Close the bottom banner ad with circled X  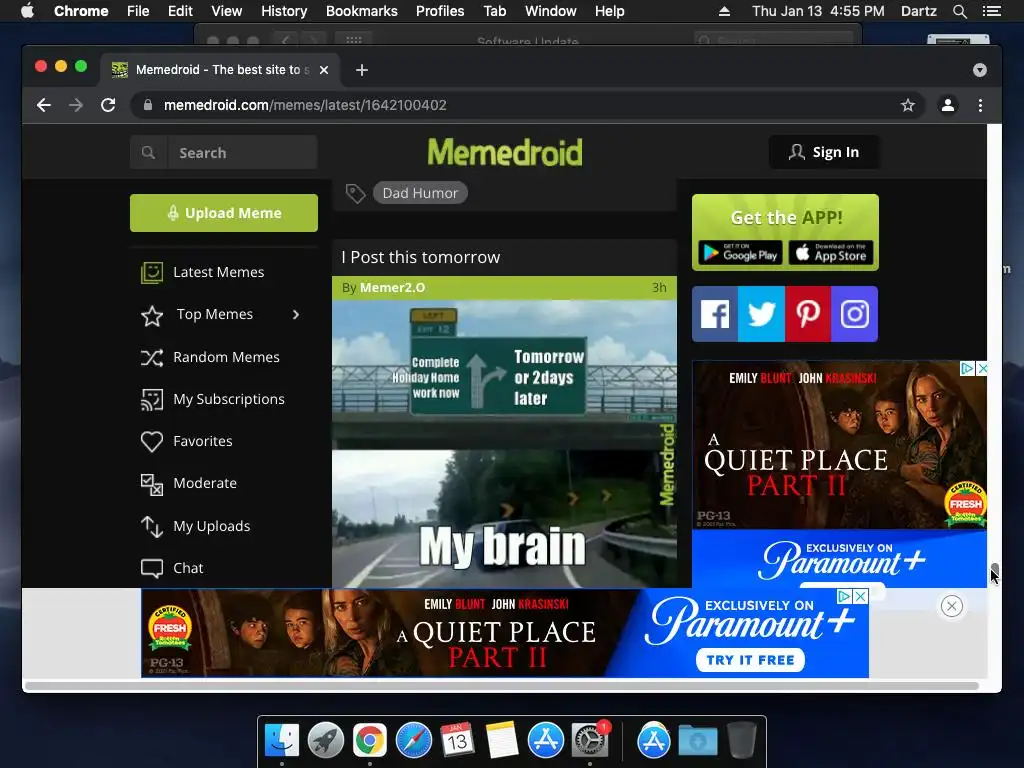point(952,606)
